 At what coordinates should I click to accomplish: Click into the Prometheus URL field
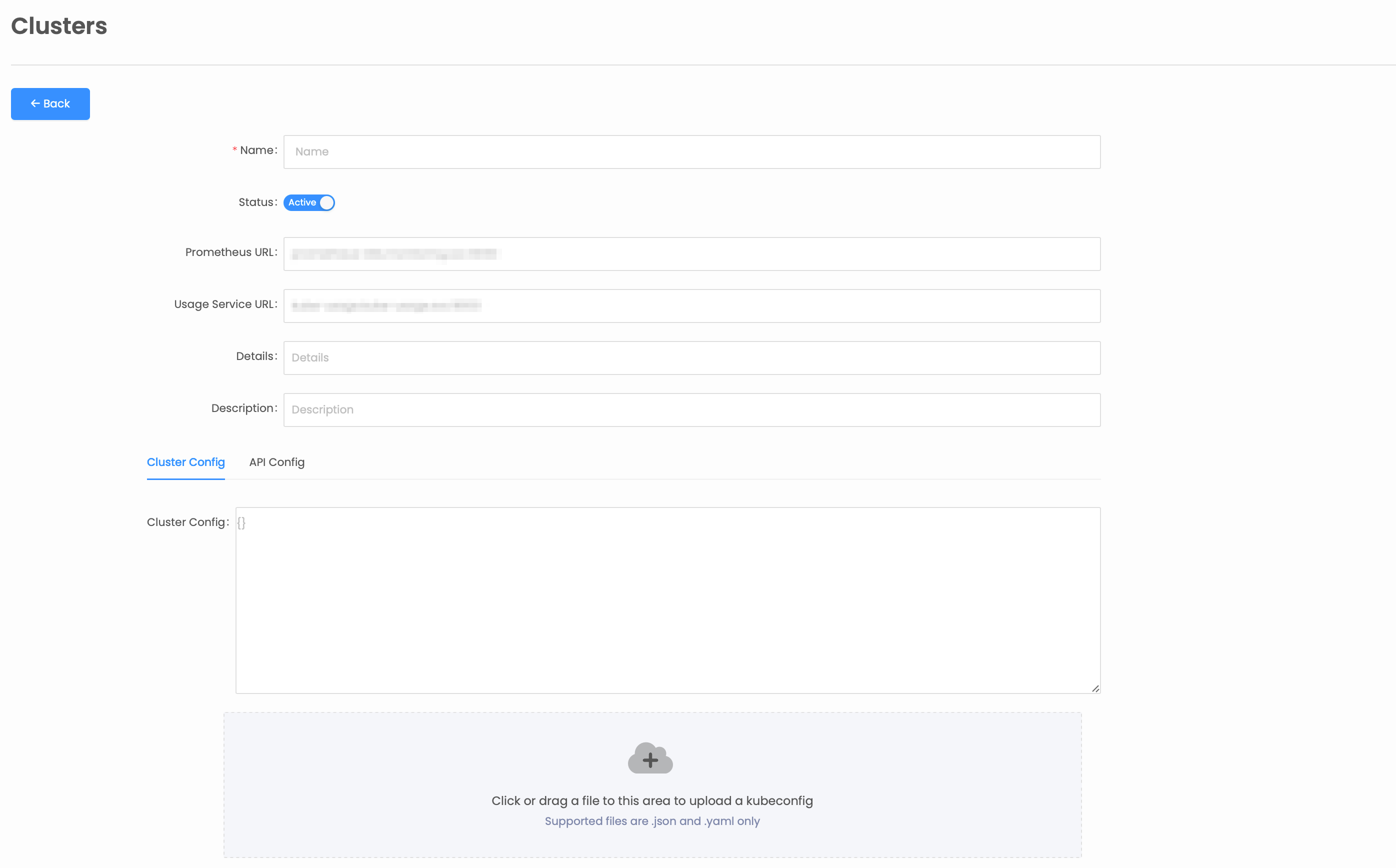tap(691, 253)
